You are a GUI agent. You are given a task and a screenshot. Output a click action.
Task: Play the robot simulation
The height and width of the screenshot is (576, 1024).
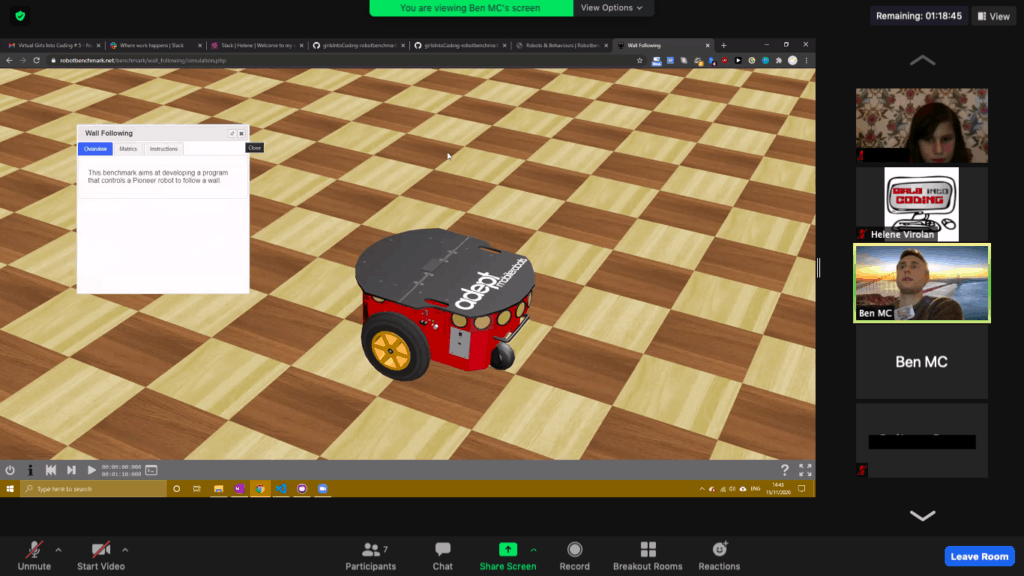point(91,470)
